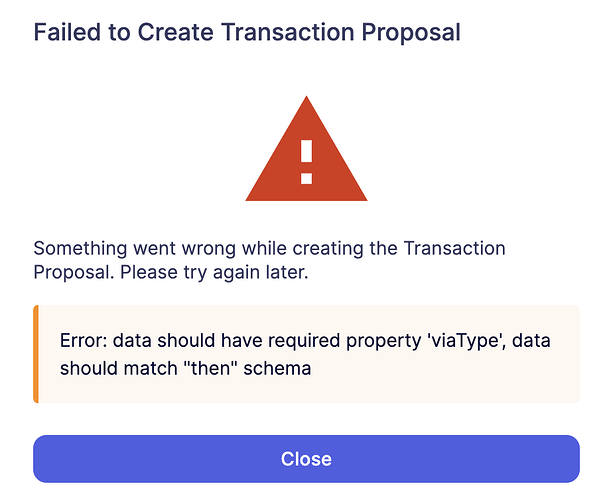Click the word 'Proposal.' in the body message

tap(71, 273)
